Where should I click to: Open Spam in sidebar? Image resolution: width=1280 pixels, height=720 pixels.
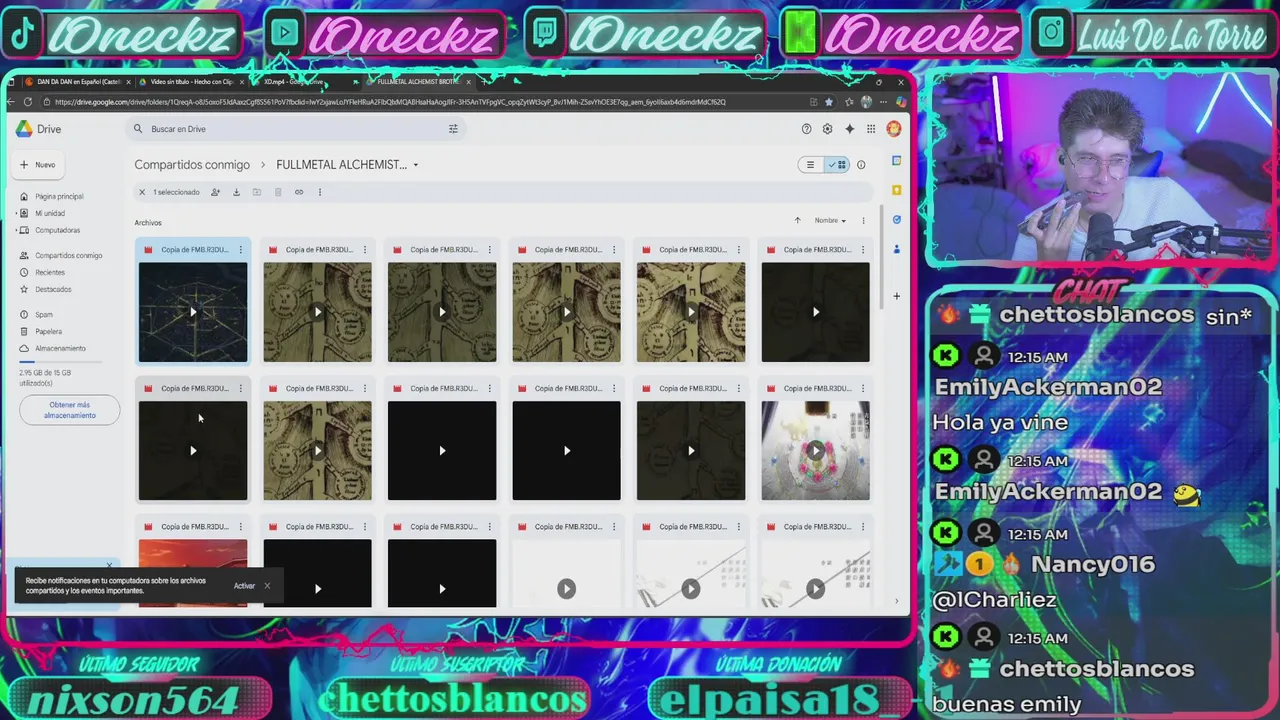pyautogui.click(x=44, y=315)
